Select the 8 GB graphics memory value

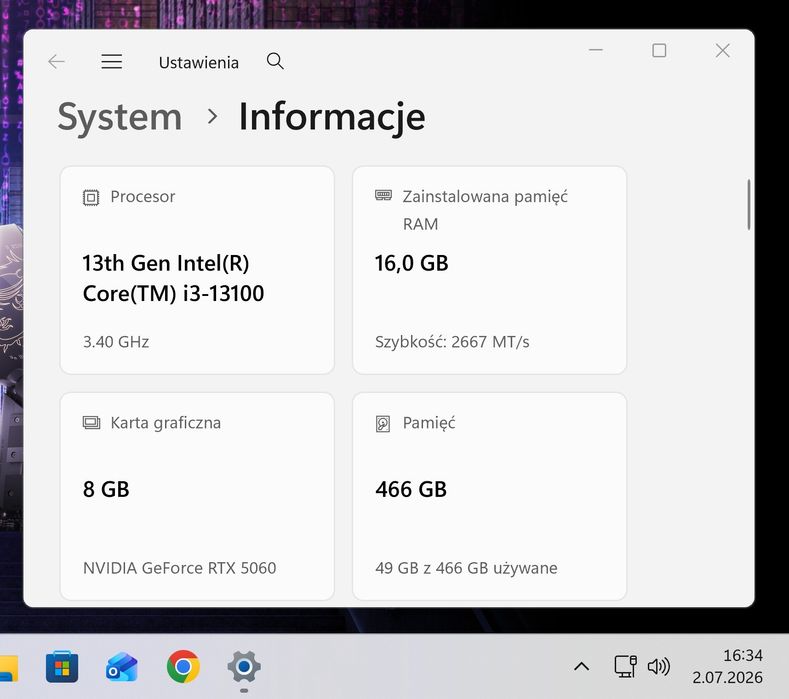pyautogui.click(x=106, y=489)
